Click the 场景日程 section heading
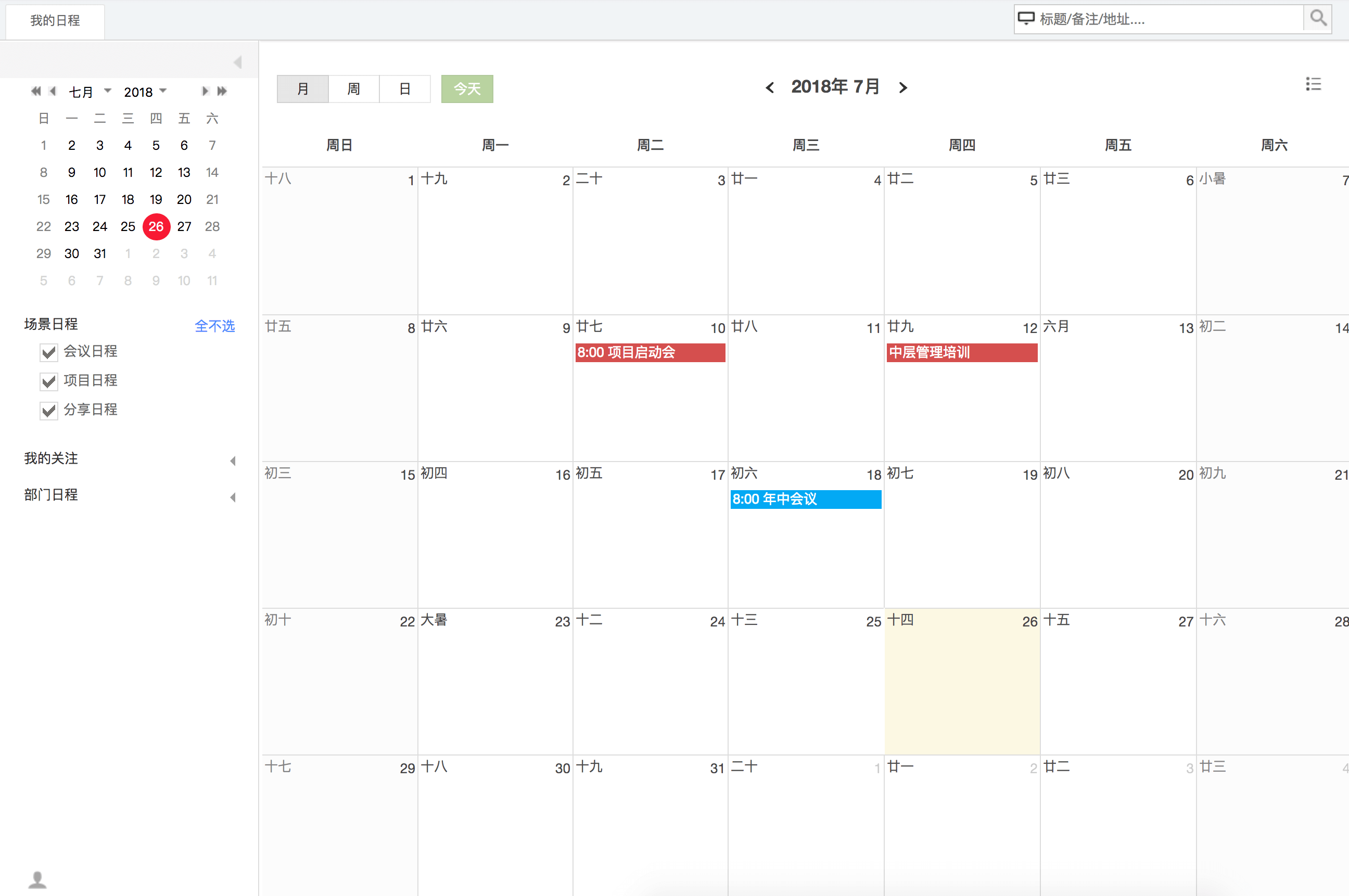Image resolution: width=1349 pixels, height=896 pixels. [51, 324]
